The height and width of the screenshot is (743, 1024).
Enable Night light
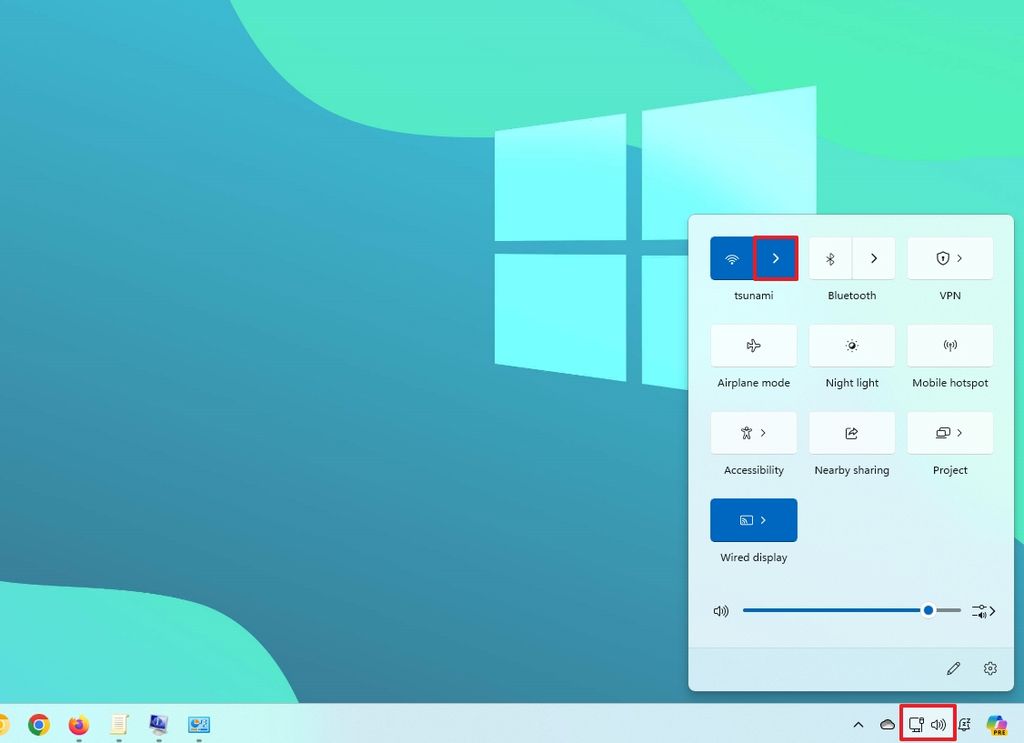(x=852, y=345)
